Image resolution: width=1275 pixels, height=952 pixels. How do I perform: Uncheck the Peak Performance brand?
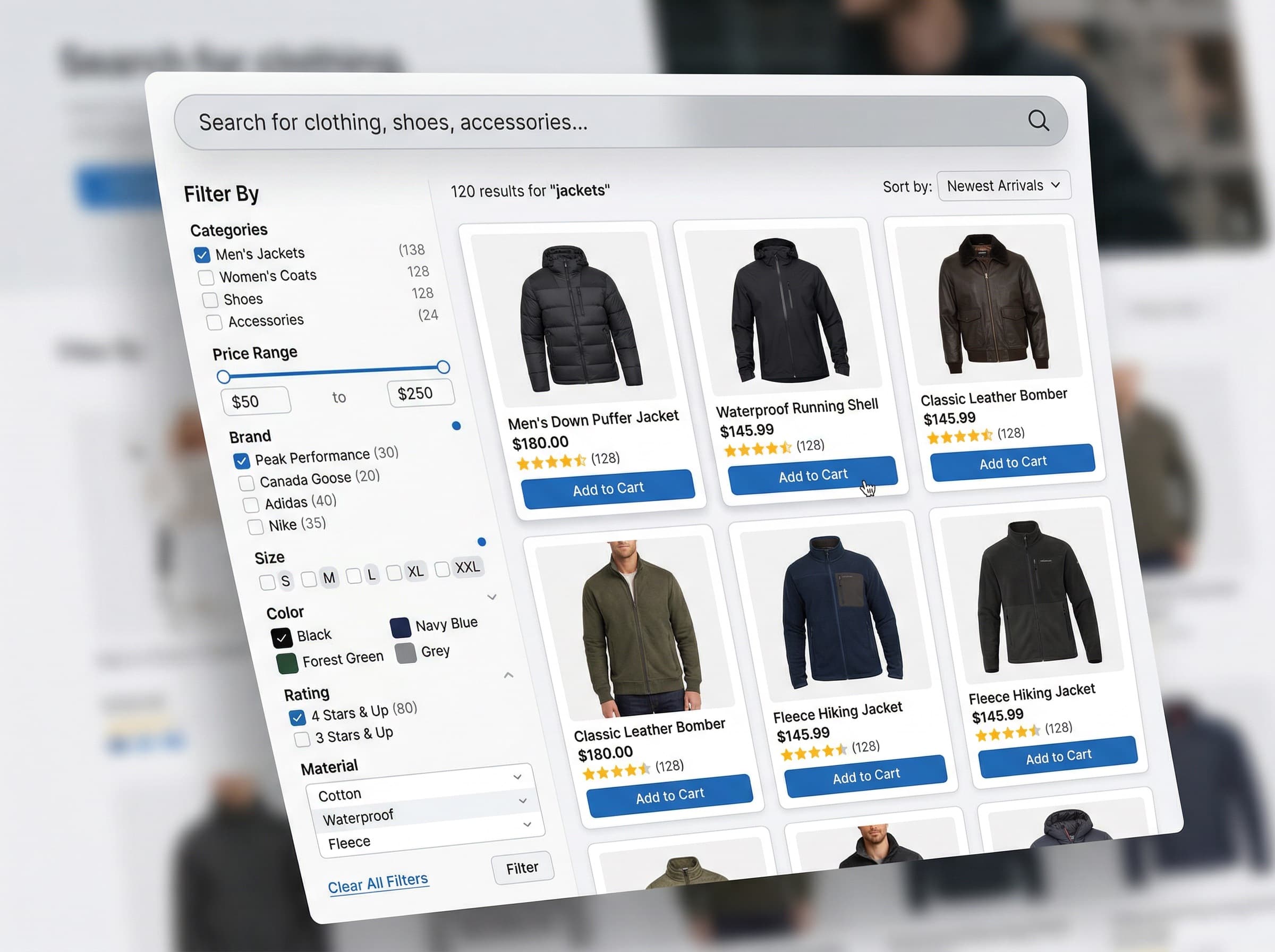pyautogui.click(x=241, y=461)
